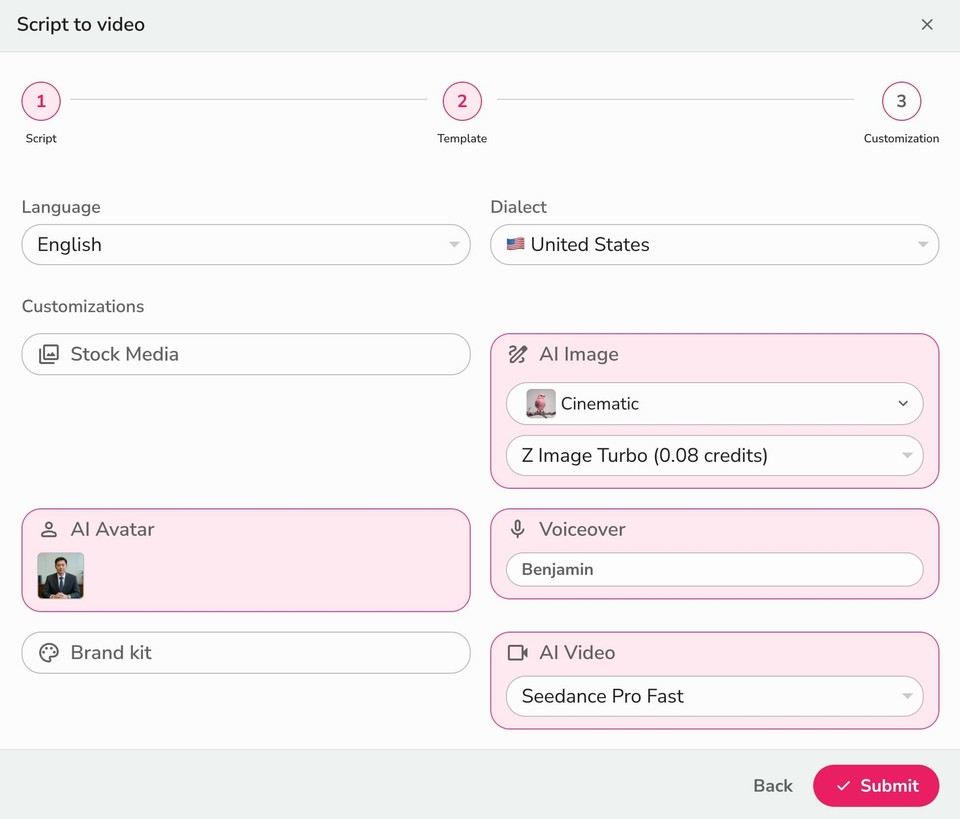The image size is (960, 819).
Task: Enable the Stock Media option
Action: pyautogui.click(x=245, y=354)
